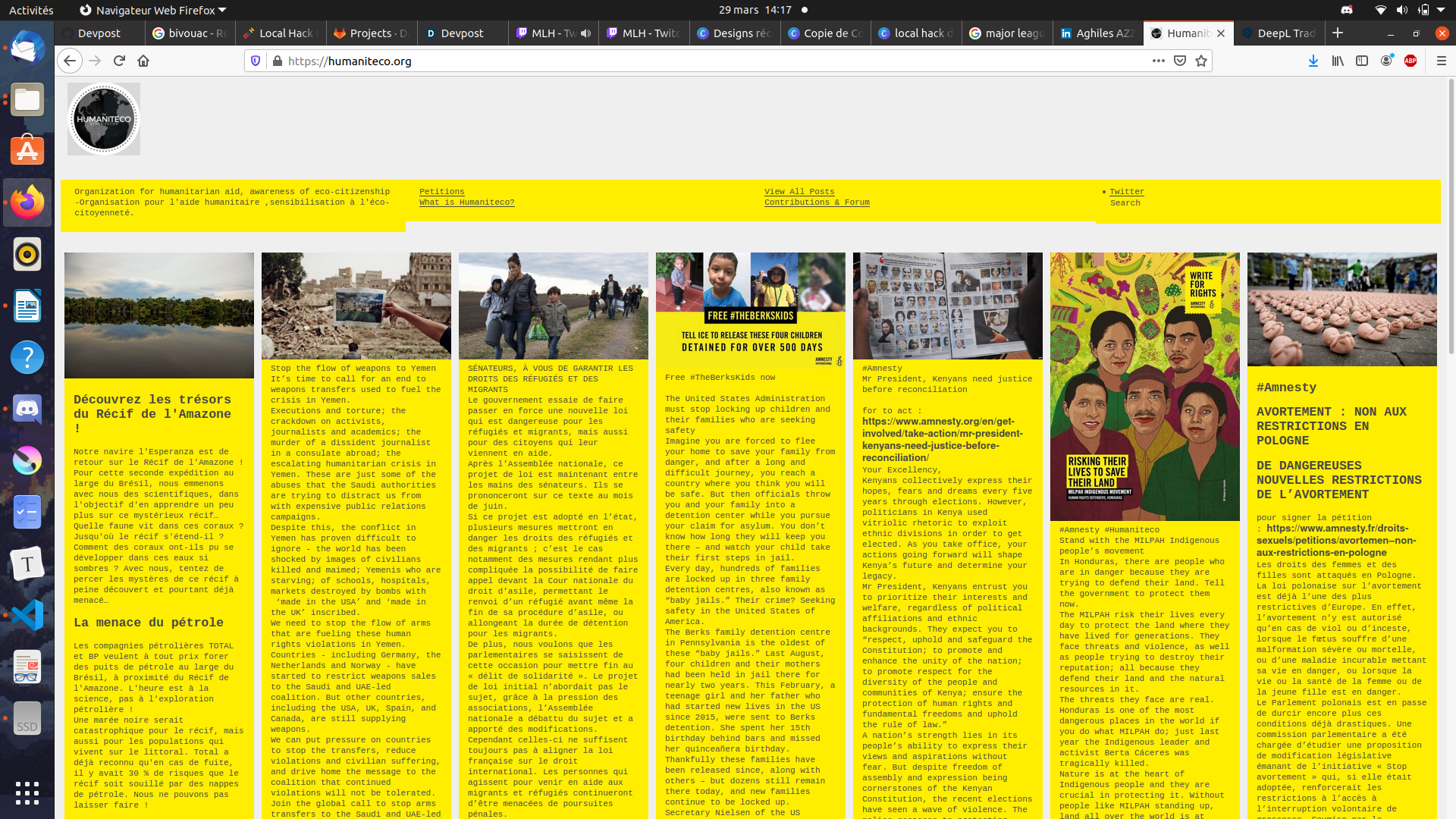
Task: Click the volume indicator in the top bar
Action: (1401, 10)
